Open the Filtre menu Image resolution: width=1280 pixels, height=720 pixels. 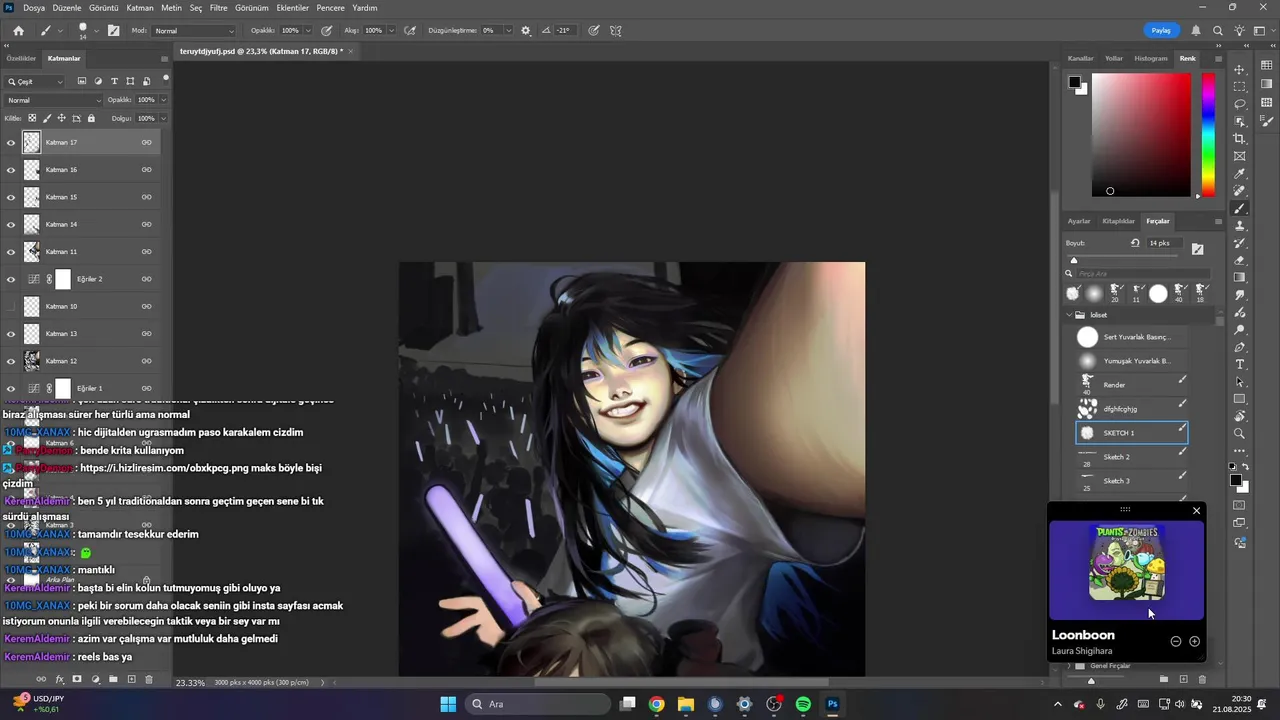tap(218, 8)
